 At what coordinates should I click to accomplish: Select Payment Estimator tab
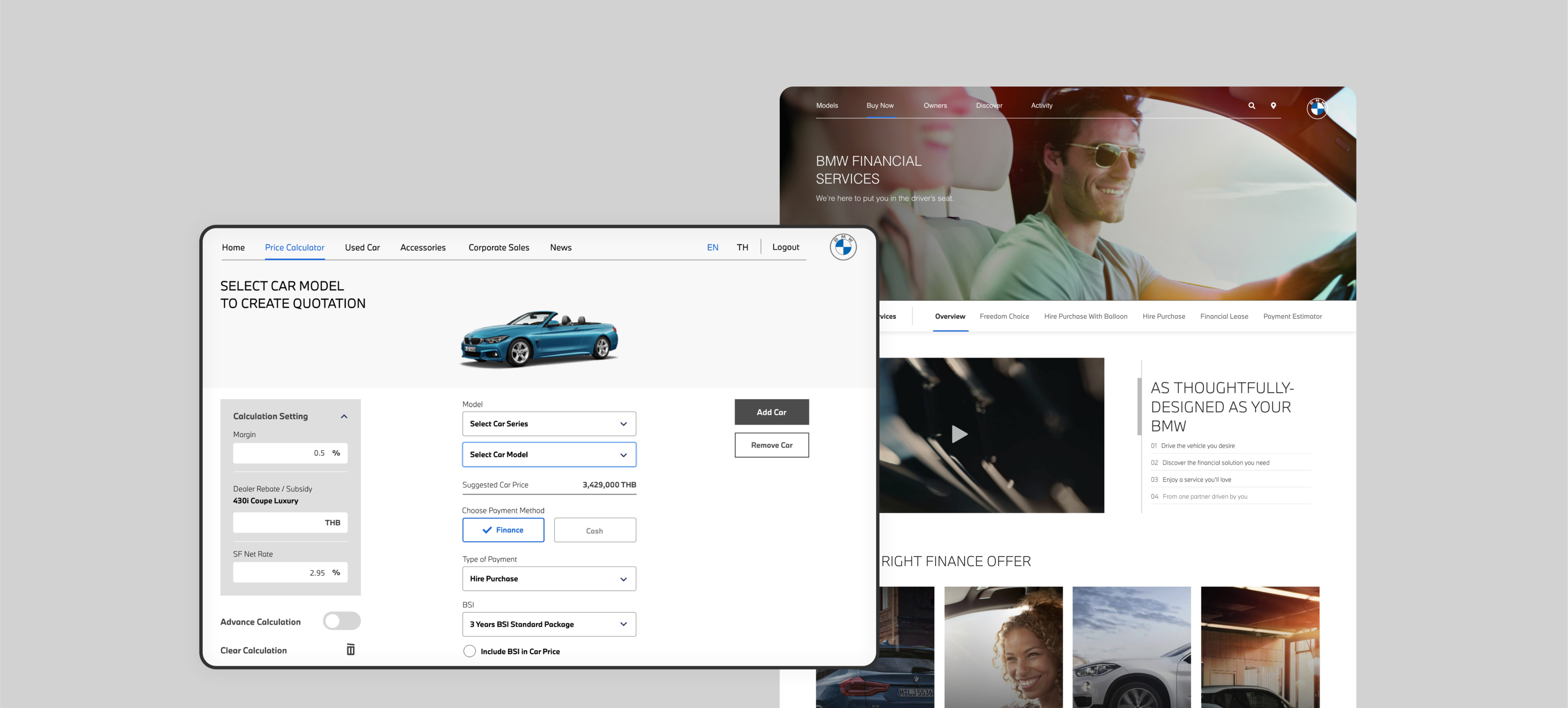(1292, 316)
